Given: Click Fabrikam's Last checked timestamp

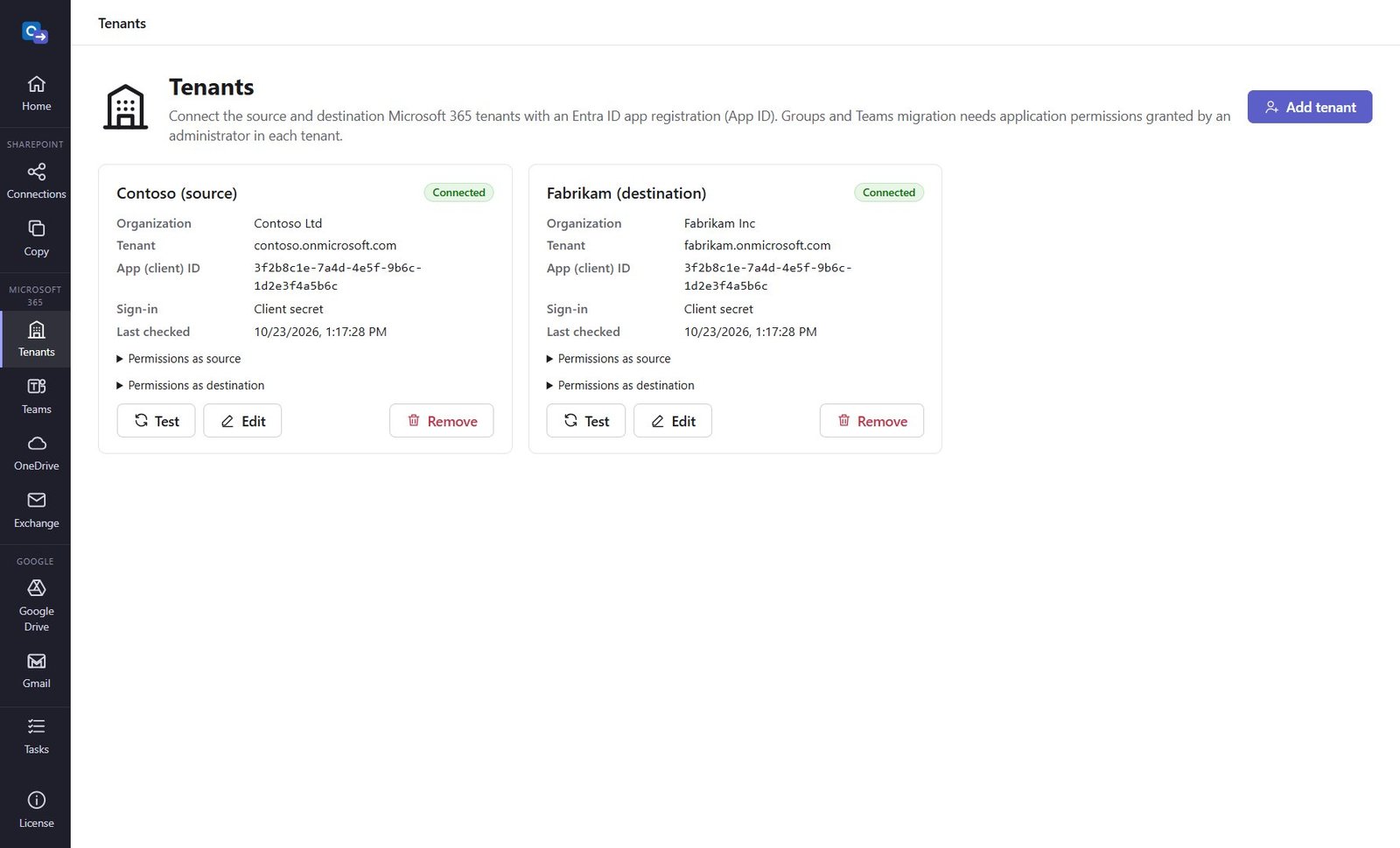Looking at the screenshot, I should tap(750, 332).
